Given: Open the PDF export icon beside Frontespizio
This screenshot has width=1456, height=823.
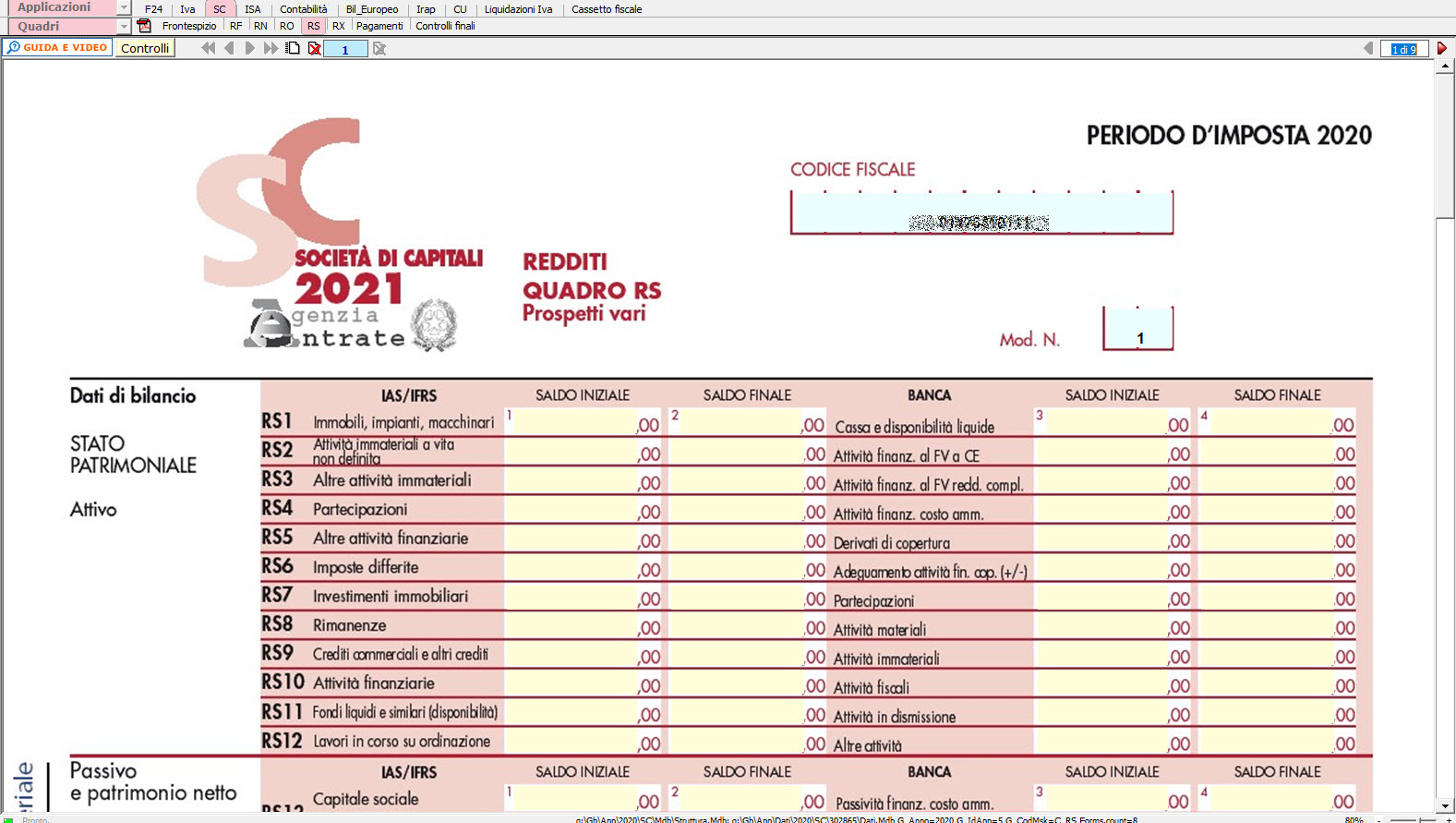Looking at the screenshot, I should [x=144, y=26].
